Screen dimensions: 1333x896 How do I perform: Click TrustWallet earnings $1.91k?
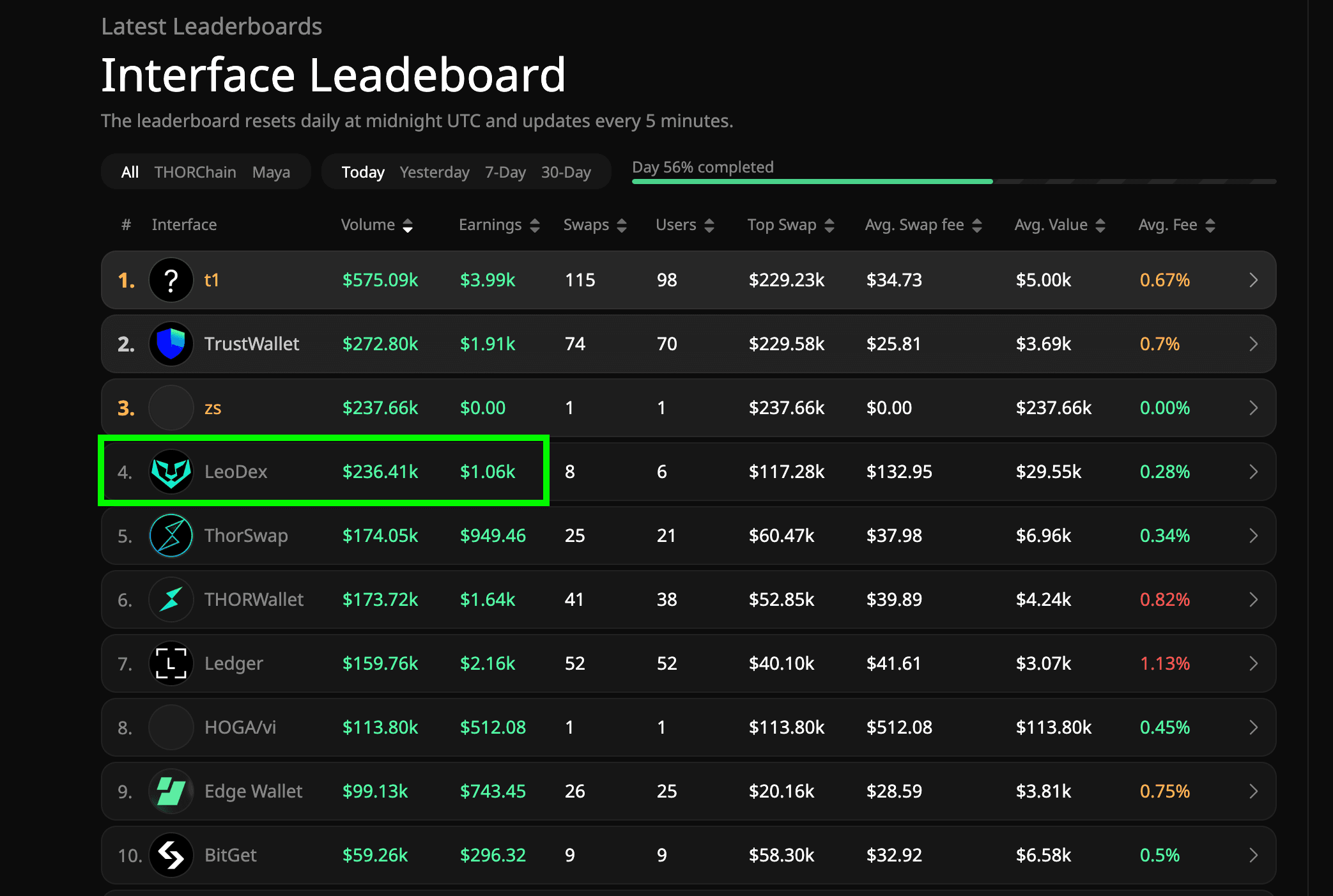click(x=488, y=344)
